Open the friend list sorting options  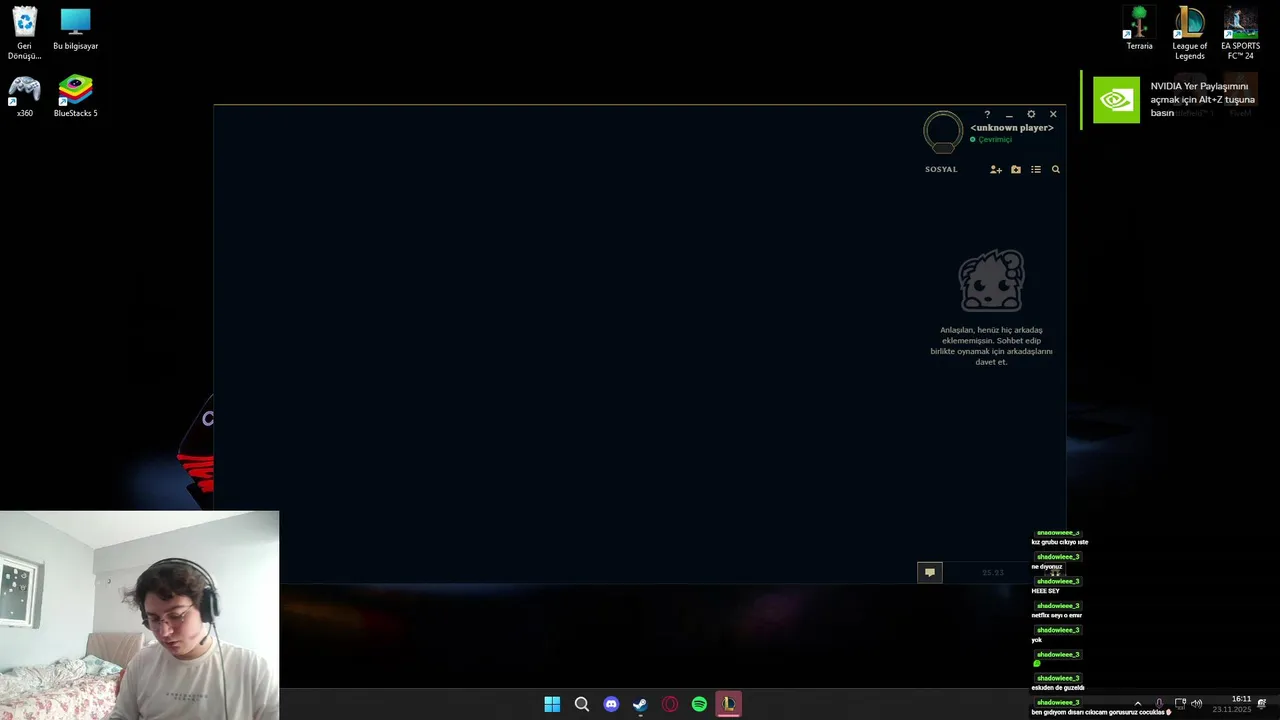pyautogui.click(x=1036, y=170)
